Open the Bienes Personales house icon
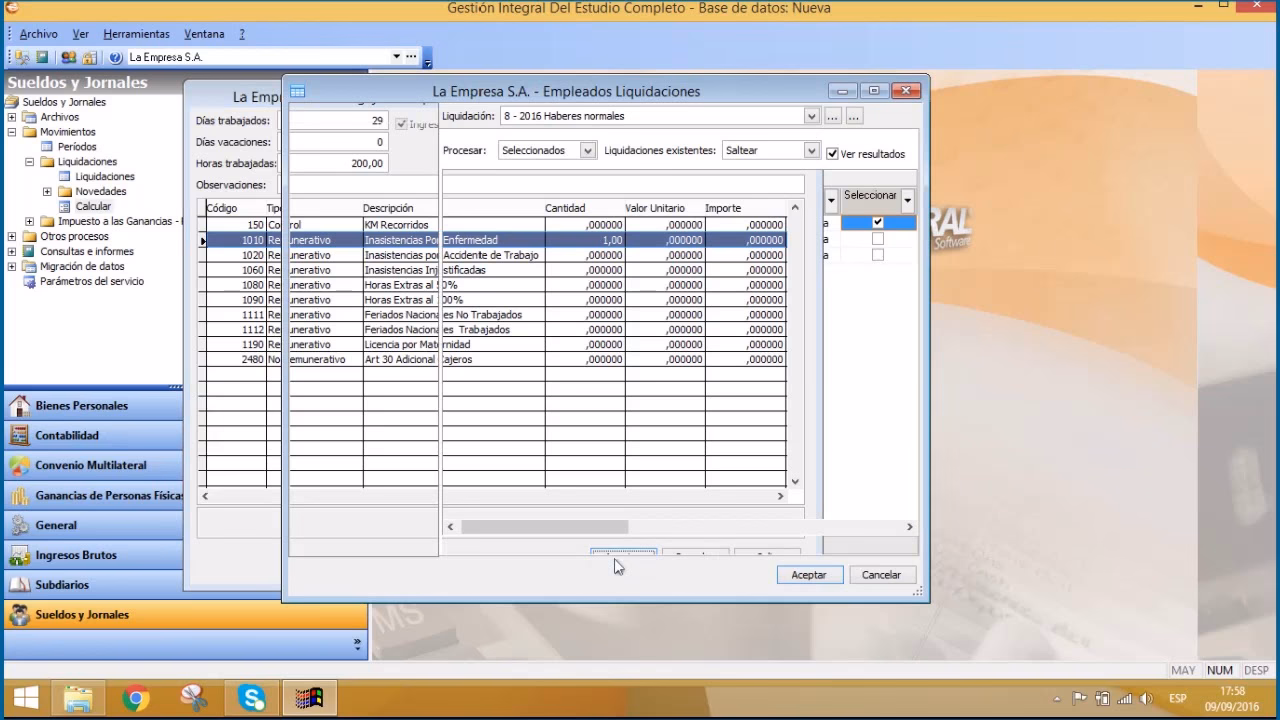Screen dimensions: 1280x720 click(x=19, y=406)
